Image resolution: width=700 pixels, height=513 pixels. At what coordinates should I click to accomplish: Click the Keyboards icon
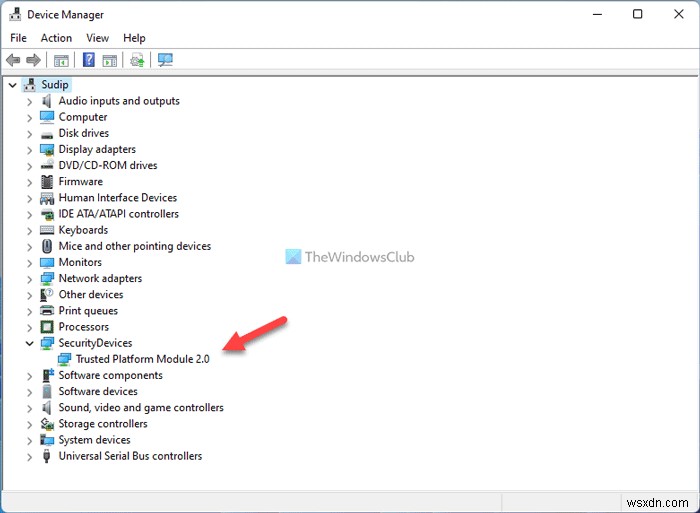coord(47,230)
